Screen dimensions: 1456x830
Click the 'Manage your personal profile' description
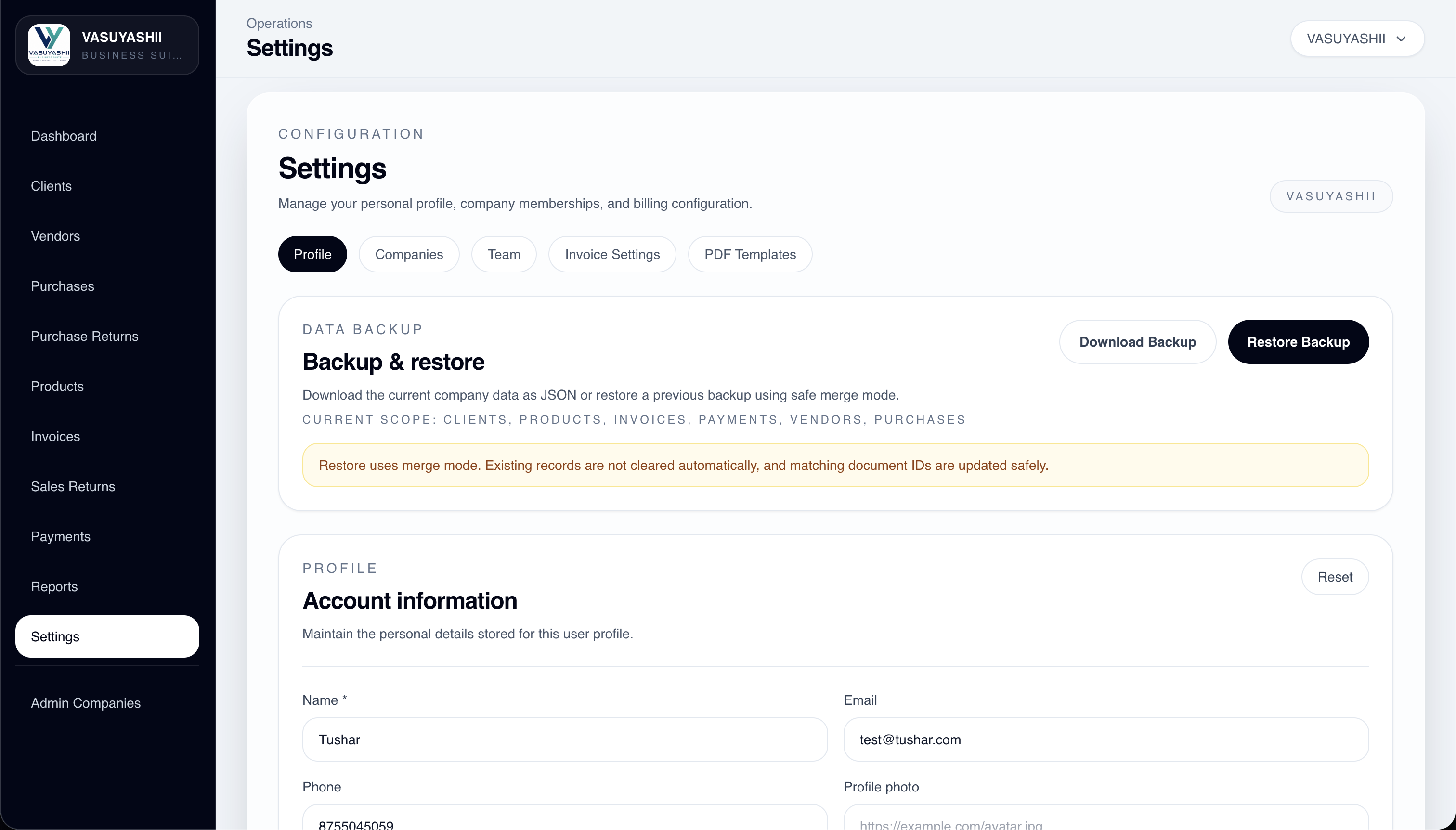click(x=515, y=204)
